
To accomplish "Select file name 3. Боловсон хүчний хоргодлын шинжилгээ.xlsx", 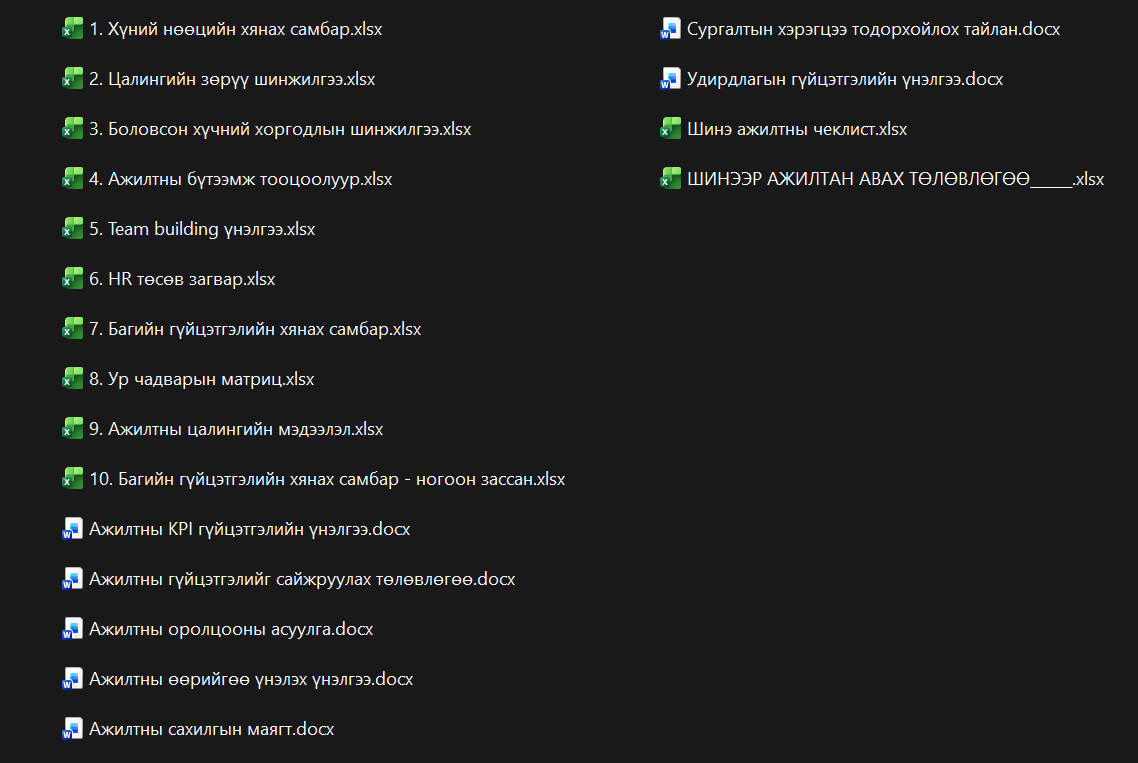I will tap(280, 129).
